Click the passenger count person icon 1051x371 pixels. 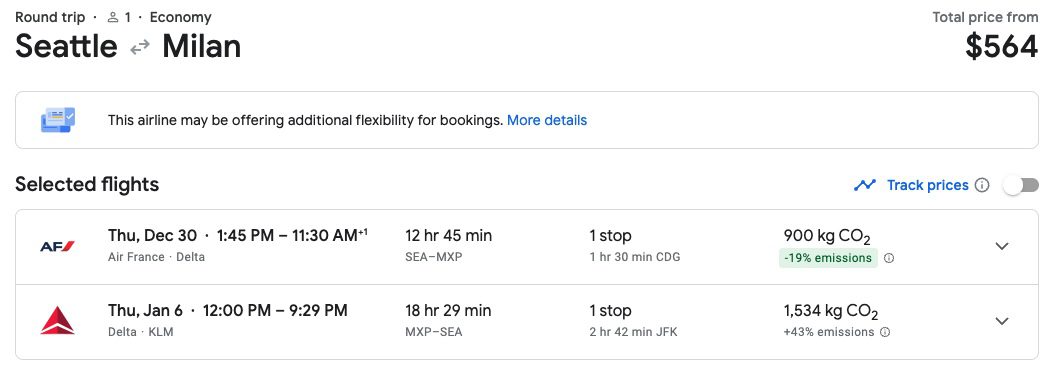(113, 17)
